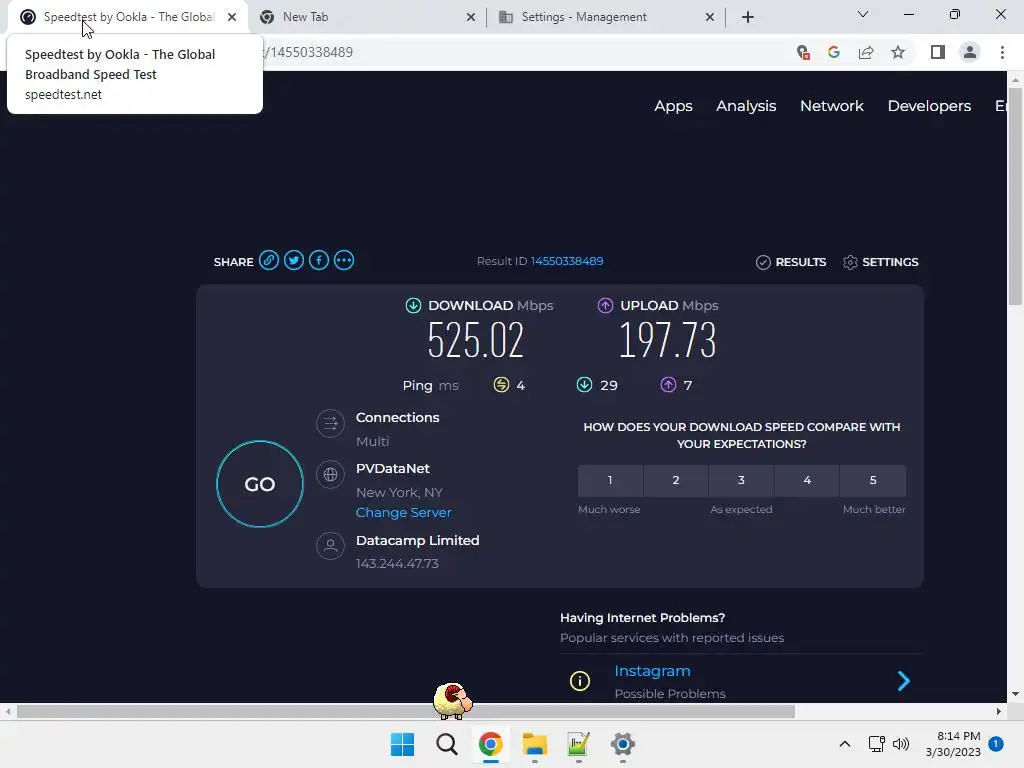Select the Speedtest by Ookla tab

(x=128, y=17)
